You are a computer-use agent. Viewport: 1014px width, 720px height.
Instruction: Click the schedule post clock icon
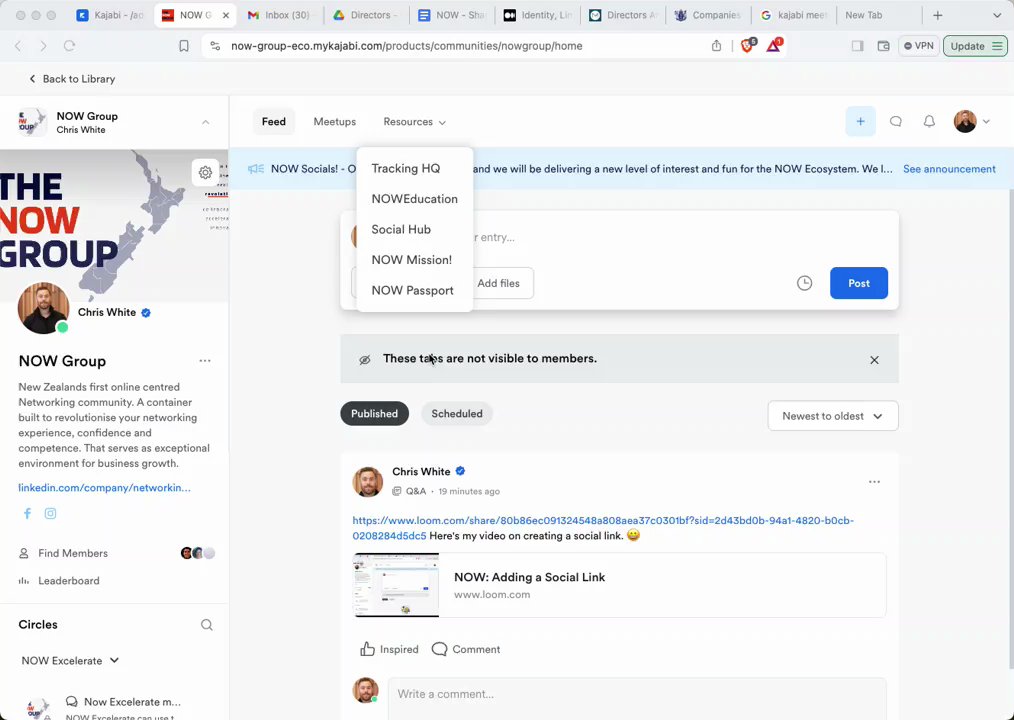point(804,283)
